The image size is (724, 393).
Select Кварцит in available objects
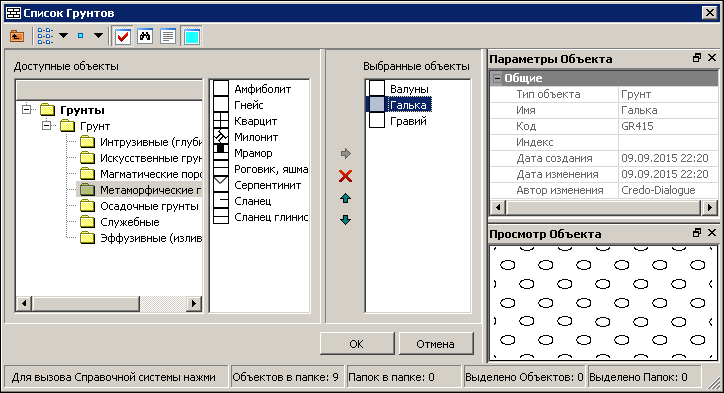[x=255, y=121]
